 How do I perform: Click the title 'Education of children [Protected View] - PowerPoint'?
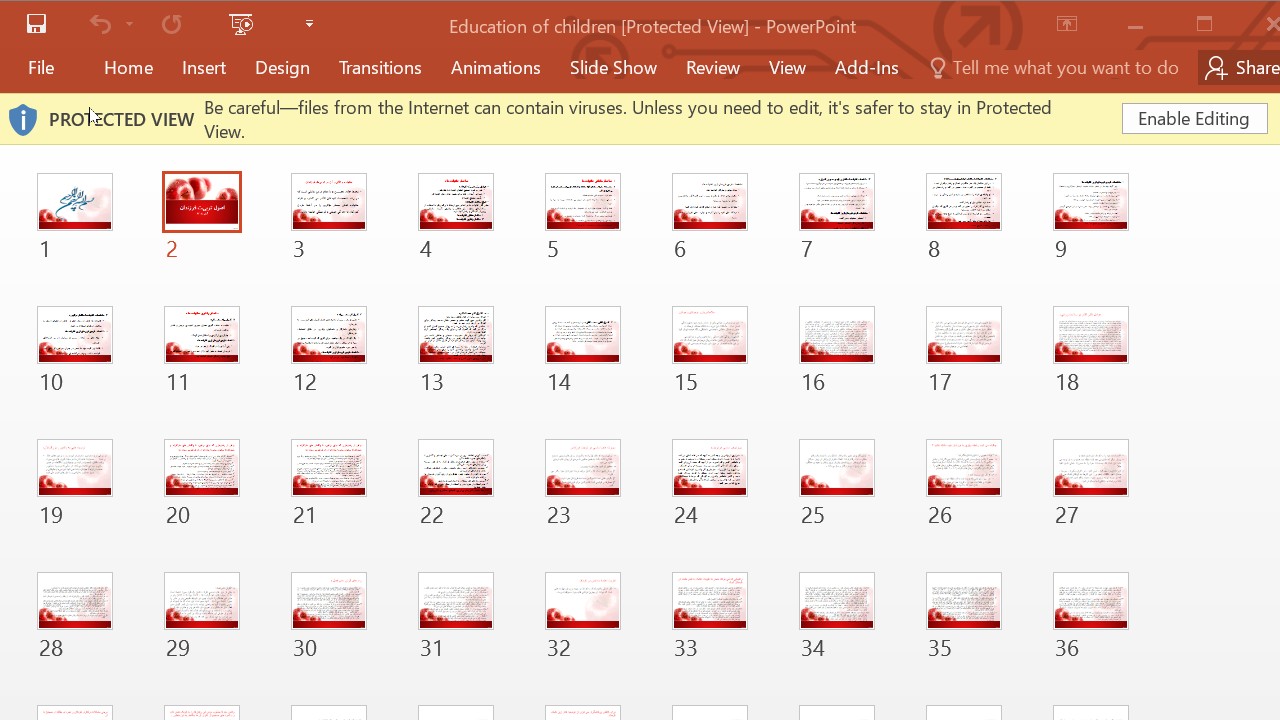pos(652,27)
